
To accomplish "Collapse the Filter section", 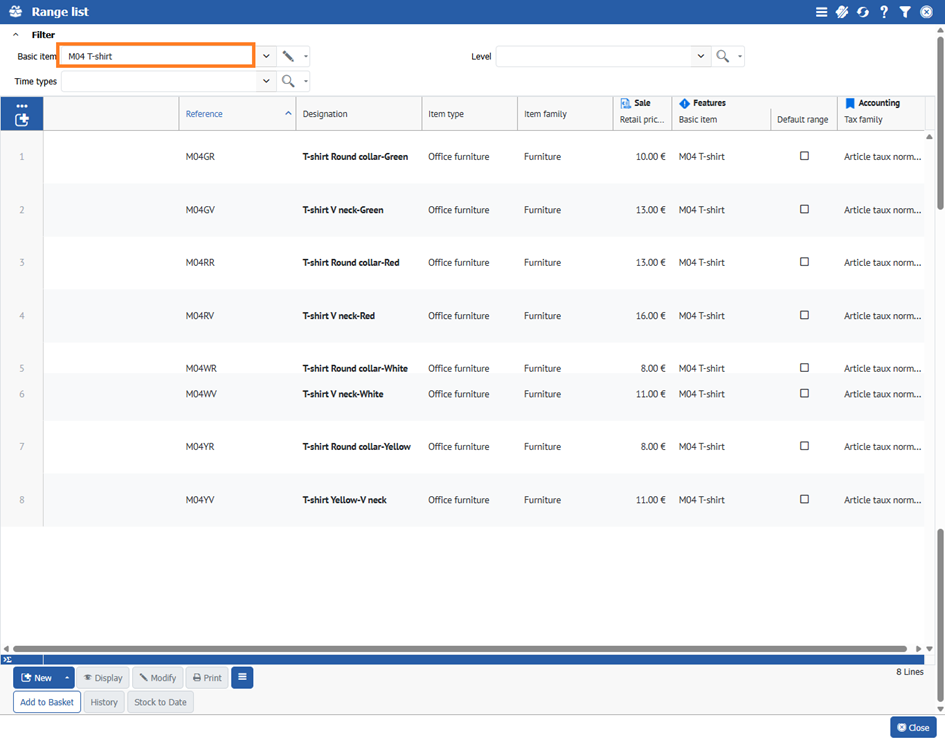I will pyautogui.click(x=16, y=35).
